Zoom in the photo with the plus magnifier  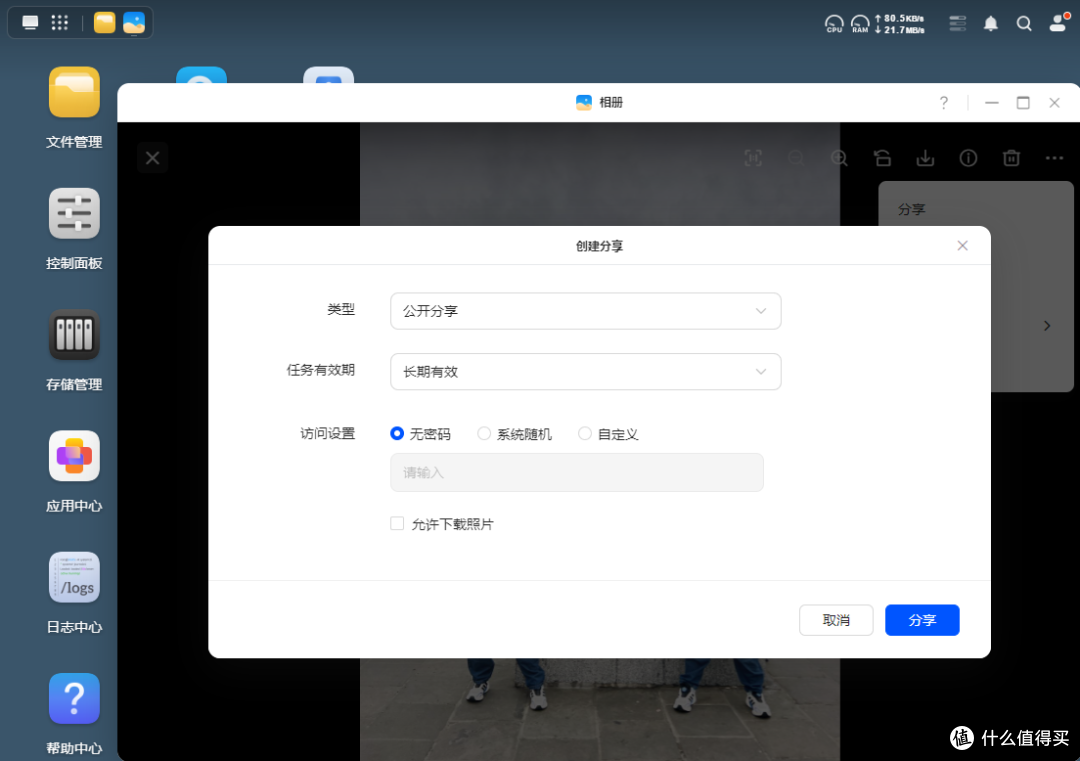click(x=839, y=158)
